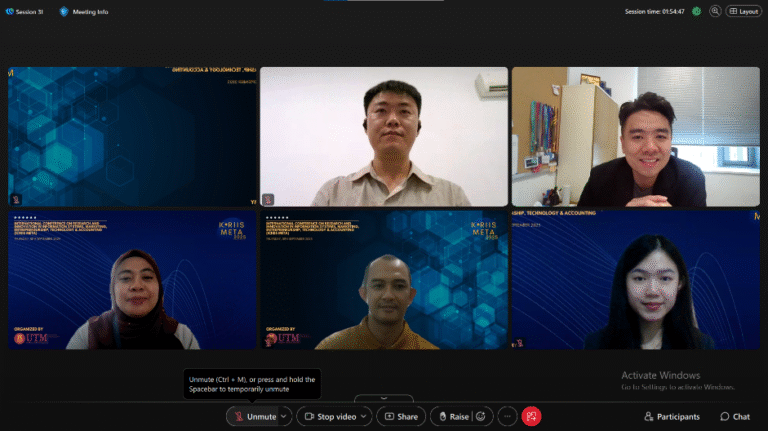Click muted mic icon on long-haired woman tile
Screen dimensions: 768x431
[x=520, y=343]
